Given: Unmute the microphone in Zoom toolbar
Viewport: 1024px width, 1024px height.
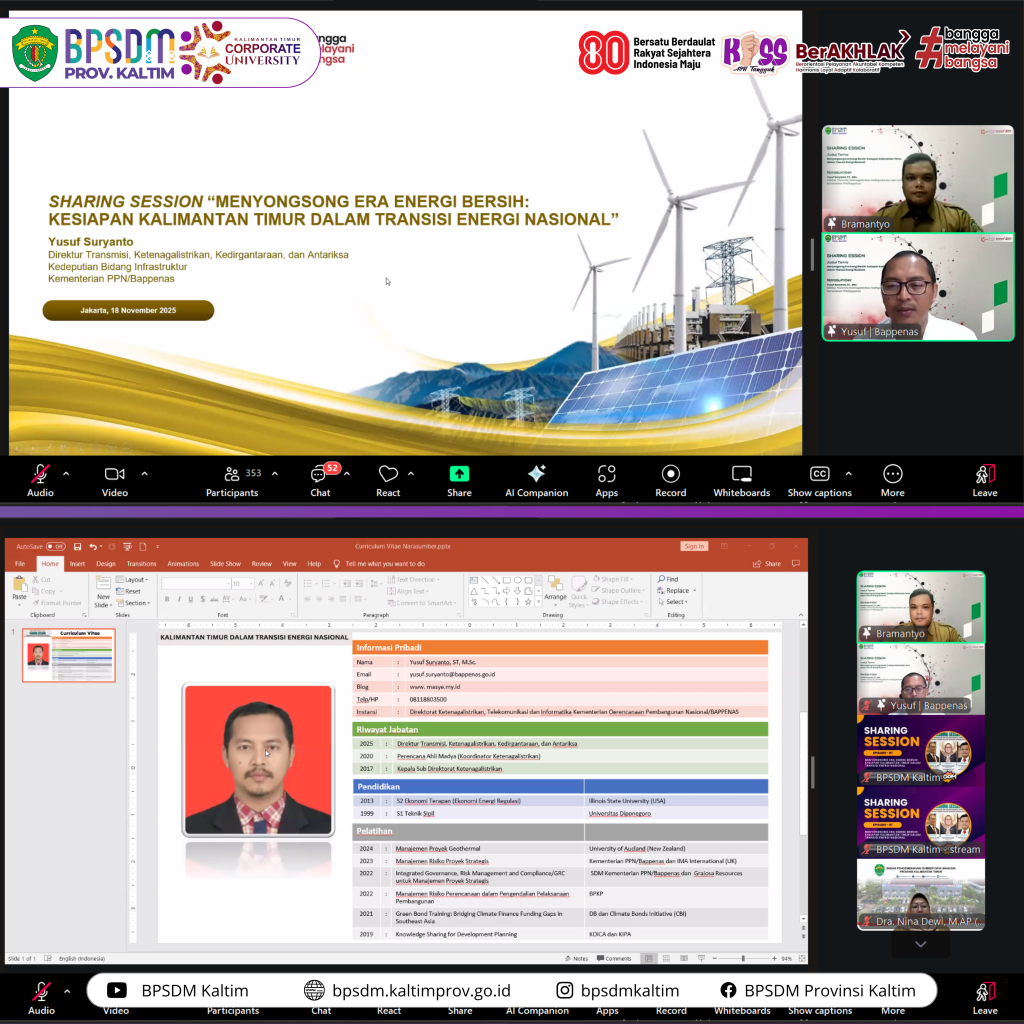Looking at the screenshot, I should (x=41, y=474).
